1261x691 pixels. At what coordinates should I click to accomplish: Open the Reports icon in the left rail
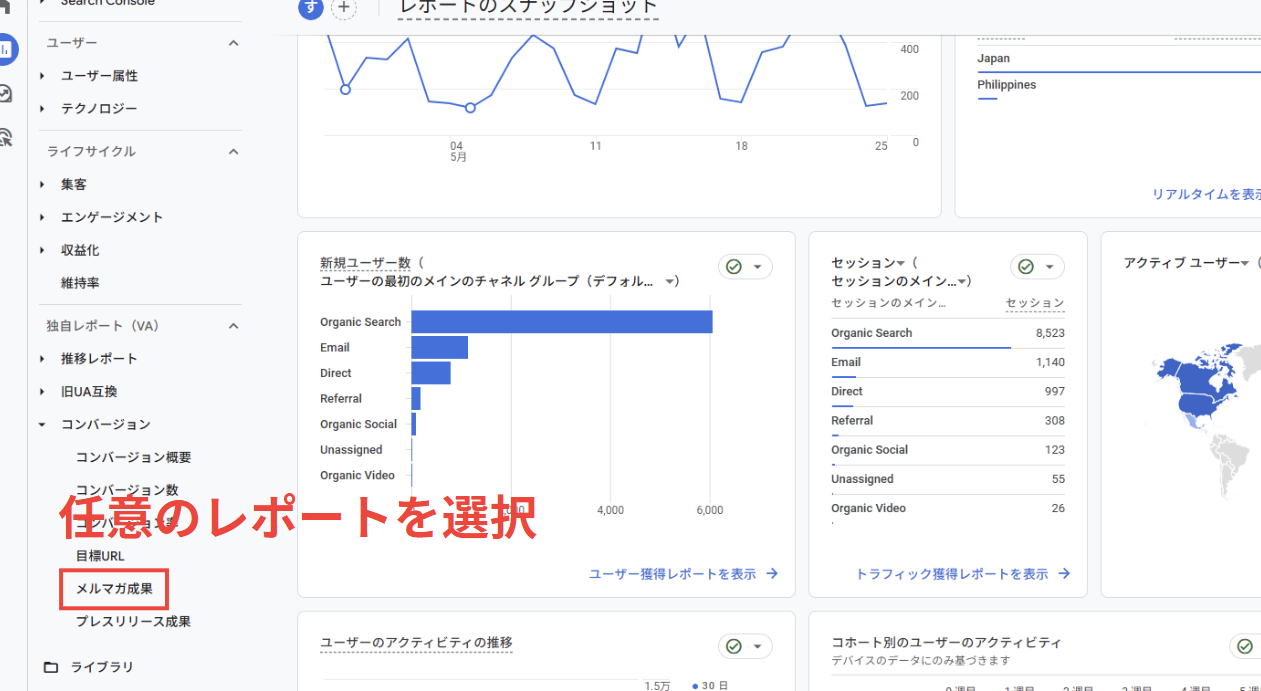[6, 49]
